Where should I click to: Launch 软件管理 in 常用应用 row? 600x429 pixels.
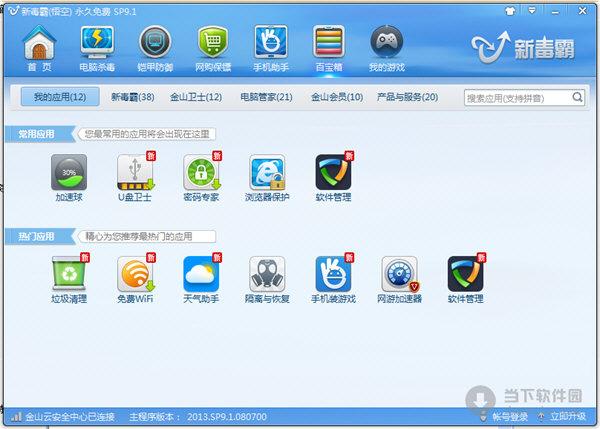pyautogui.click(x=333, y=178)
